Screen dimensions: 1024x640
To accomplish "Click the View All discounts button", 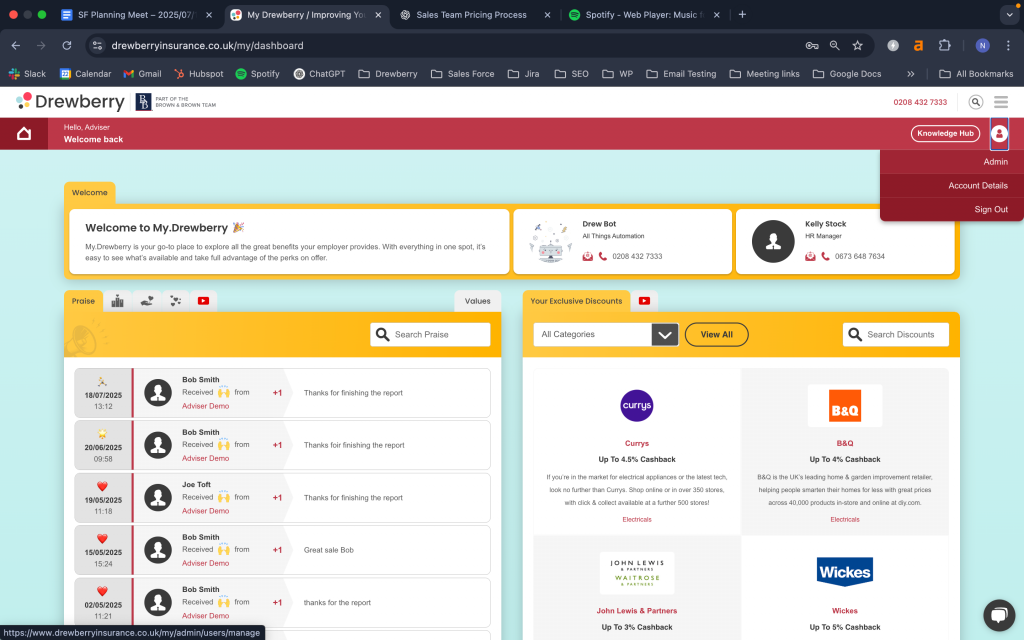I will [x=716, y=335].
